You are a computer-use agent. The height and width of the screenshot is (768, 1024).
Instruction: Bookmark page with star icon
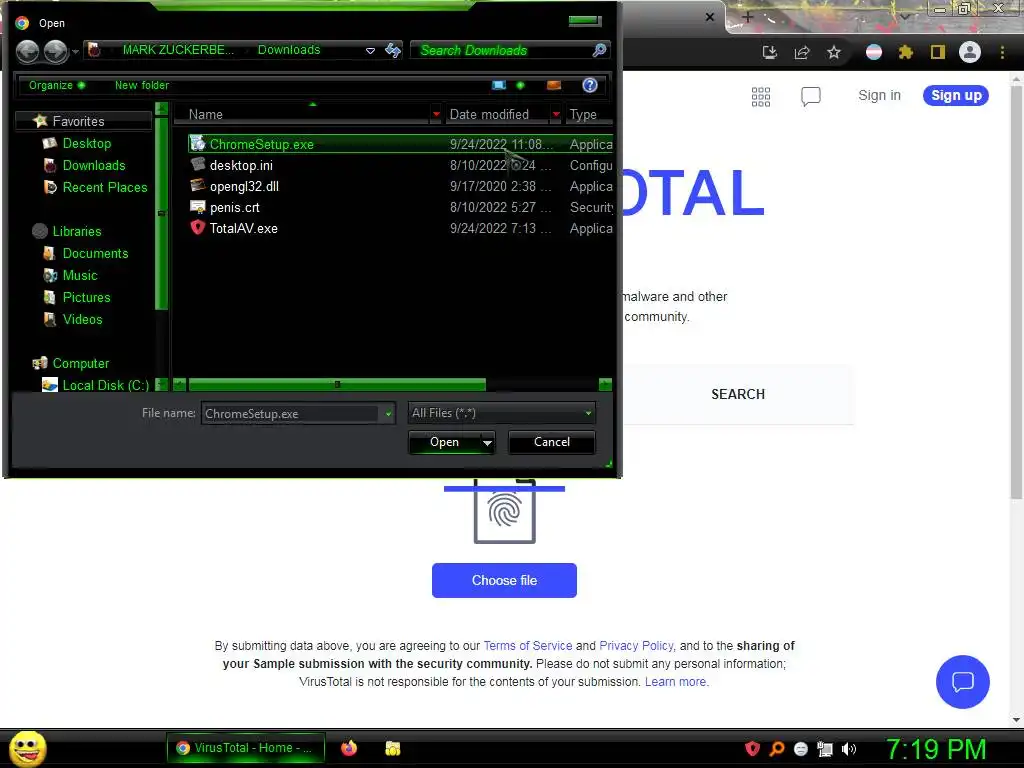pos(834,52)
